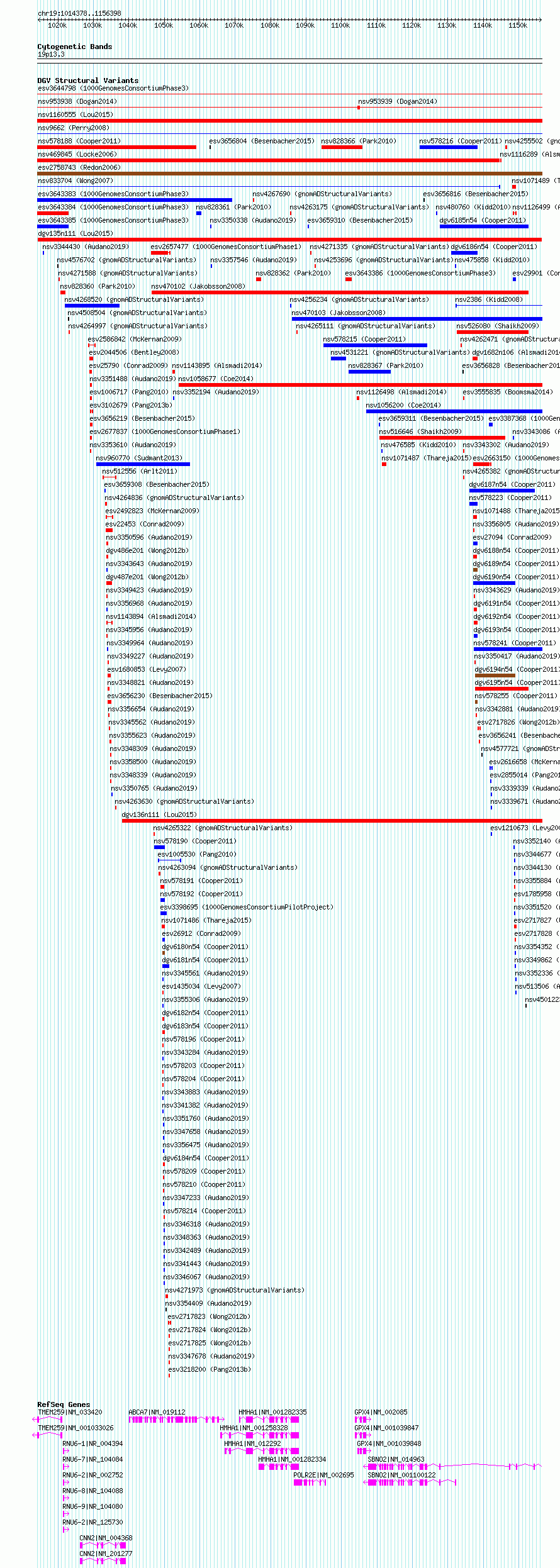Image resolution: width=560 pixels, height=1568 pixels.
Task: Click the blue bar under dgv6190n54 (Cooper2011)
Action: click(x=494, y=583)
